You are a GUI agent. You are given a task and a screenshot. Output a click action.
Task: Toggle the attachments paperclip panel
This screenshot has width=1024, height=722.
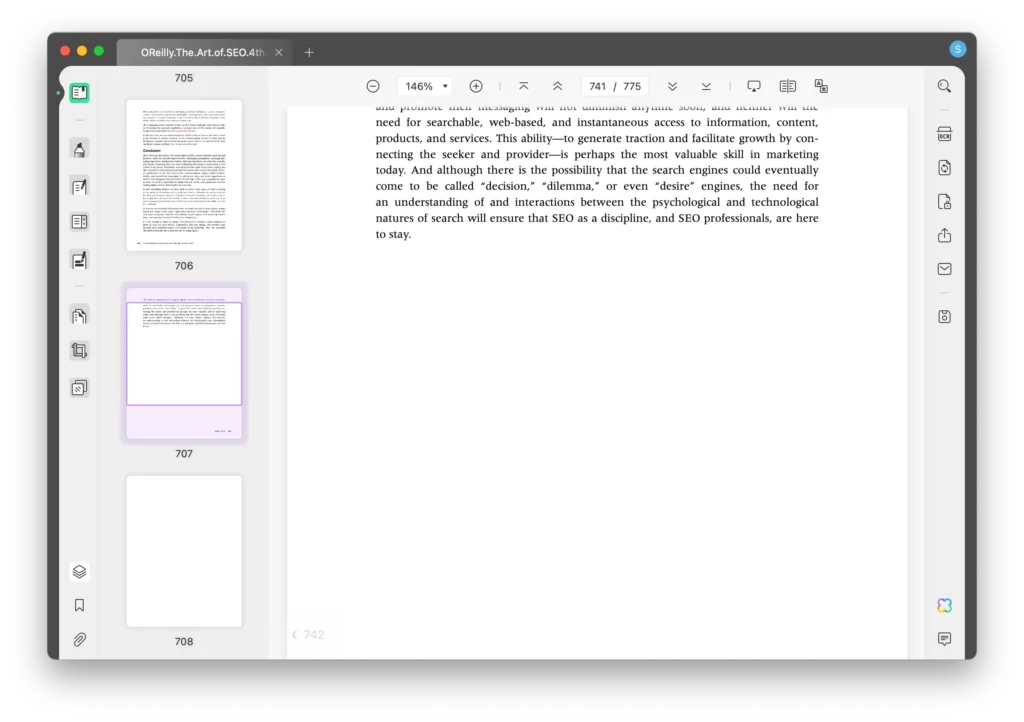(x=79, y=639)
